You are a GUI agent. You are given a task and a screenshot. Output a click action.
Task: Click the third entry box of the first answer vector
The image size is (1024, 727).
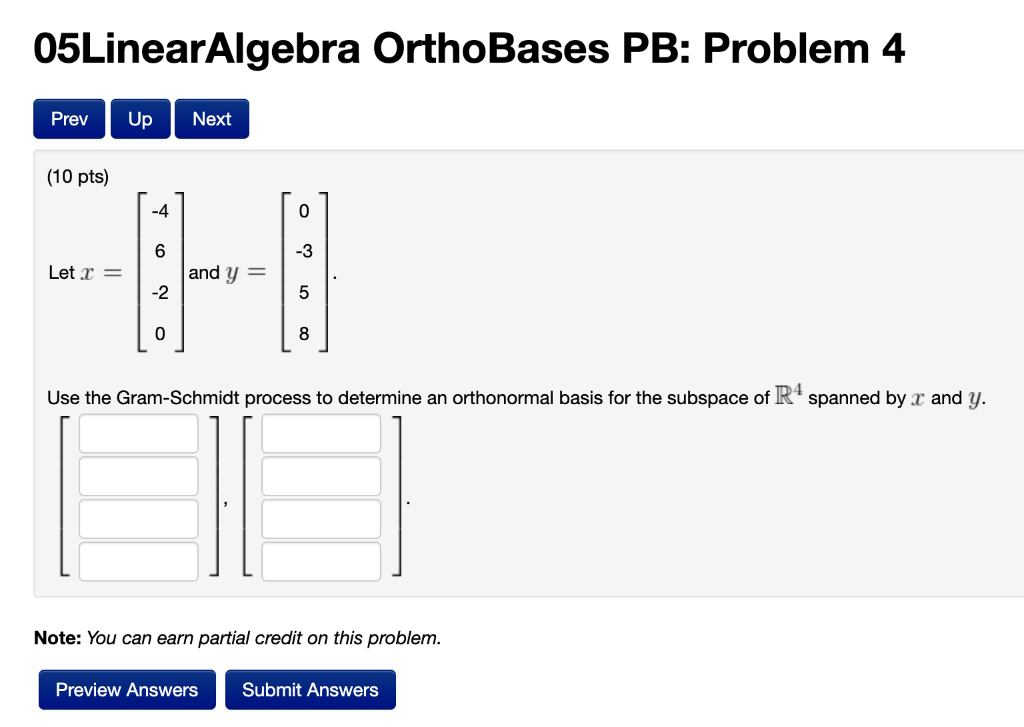point(138,518)
